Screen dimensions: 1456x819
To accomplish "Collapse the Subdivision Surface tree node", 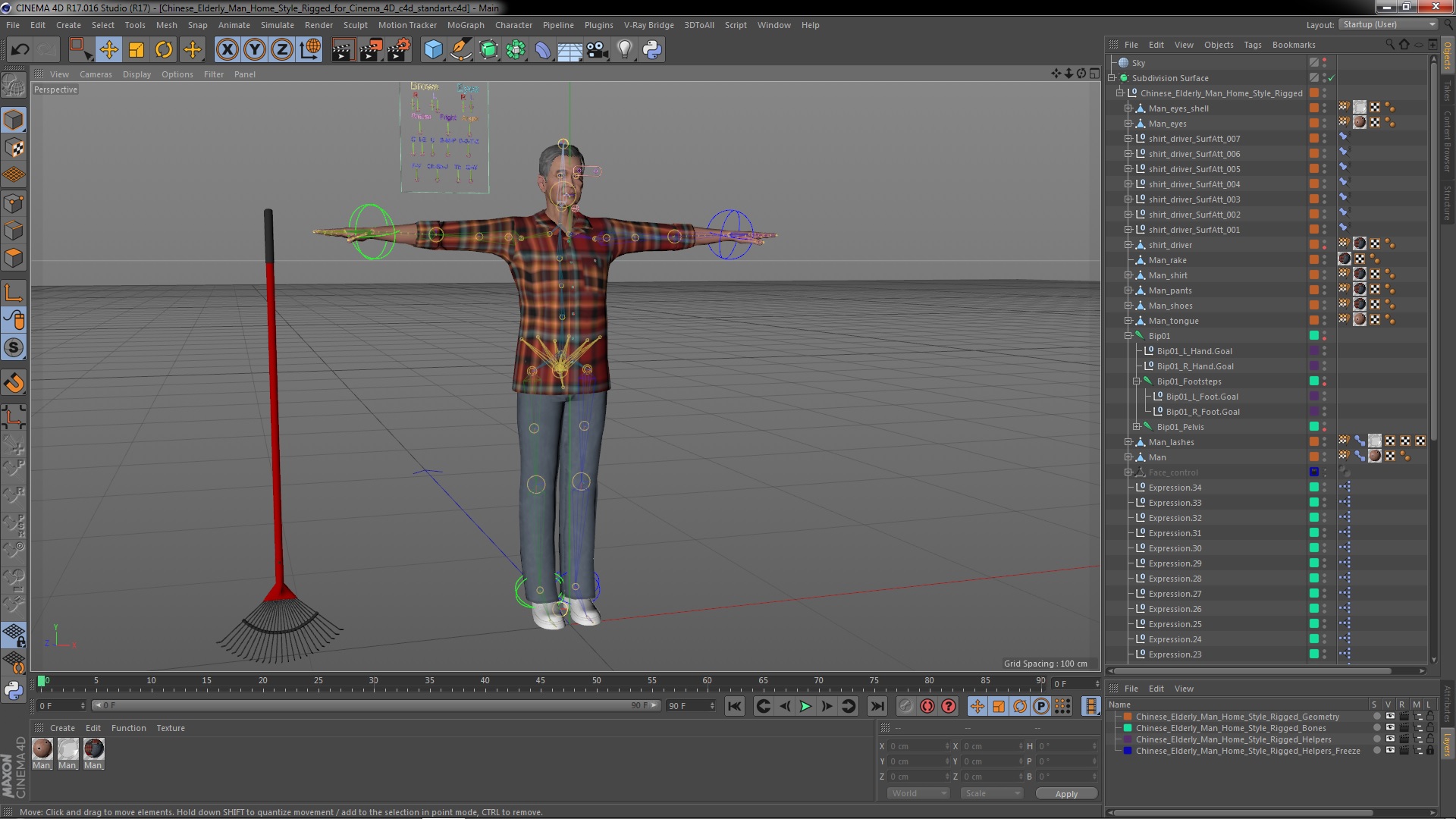I will pyautogui.click(x=1112, y=78).
